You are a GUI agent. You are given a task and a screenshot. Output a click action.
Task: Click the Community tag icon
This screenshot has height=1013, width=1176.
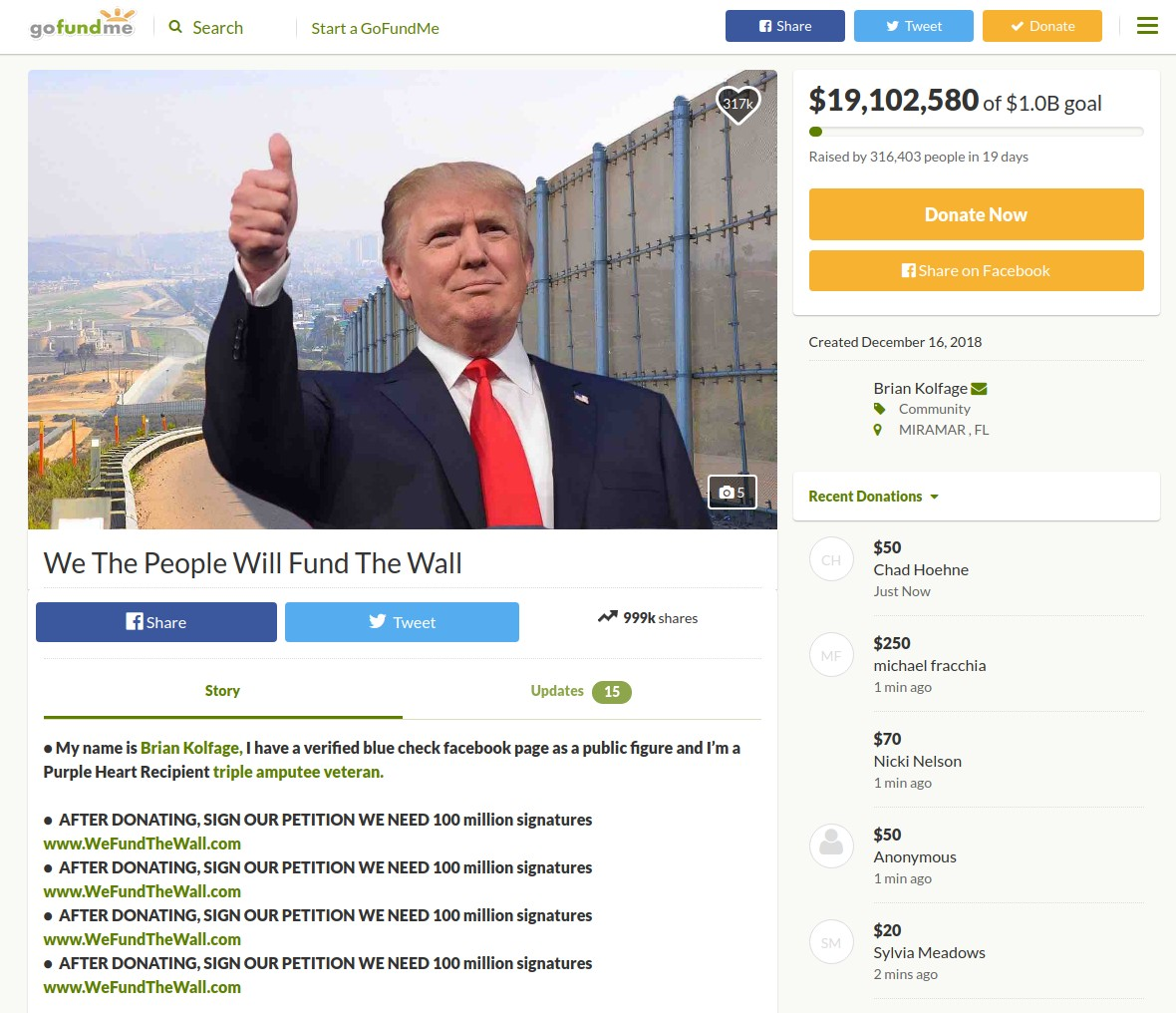click(879, 409)
